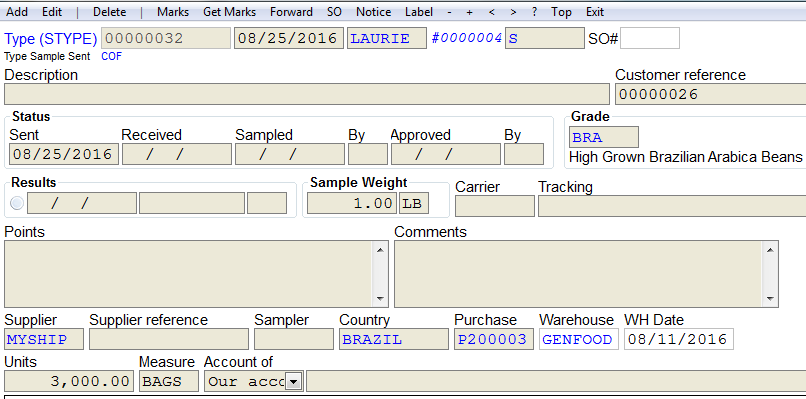Click the High Grown Brazilian Arabica Beans text
The width and height of the screenshot is (806, 399).
click(x=686, y=157)
